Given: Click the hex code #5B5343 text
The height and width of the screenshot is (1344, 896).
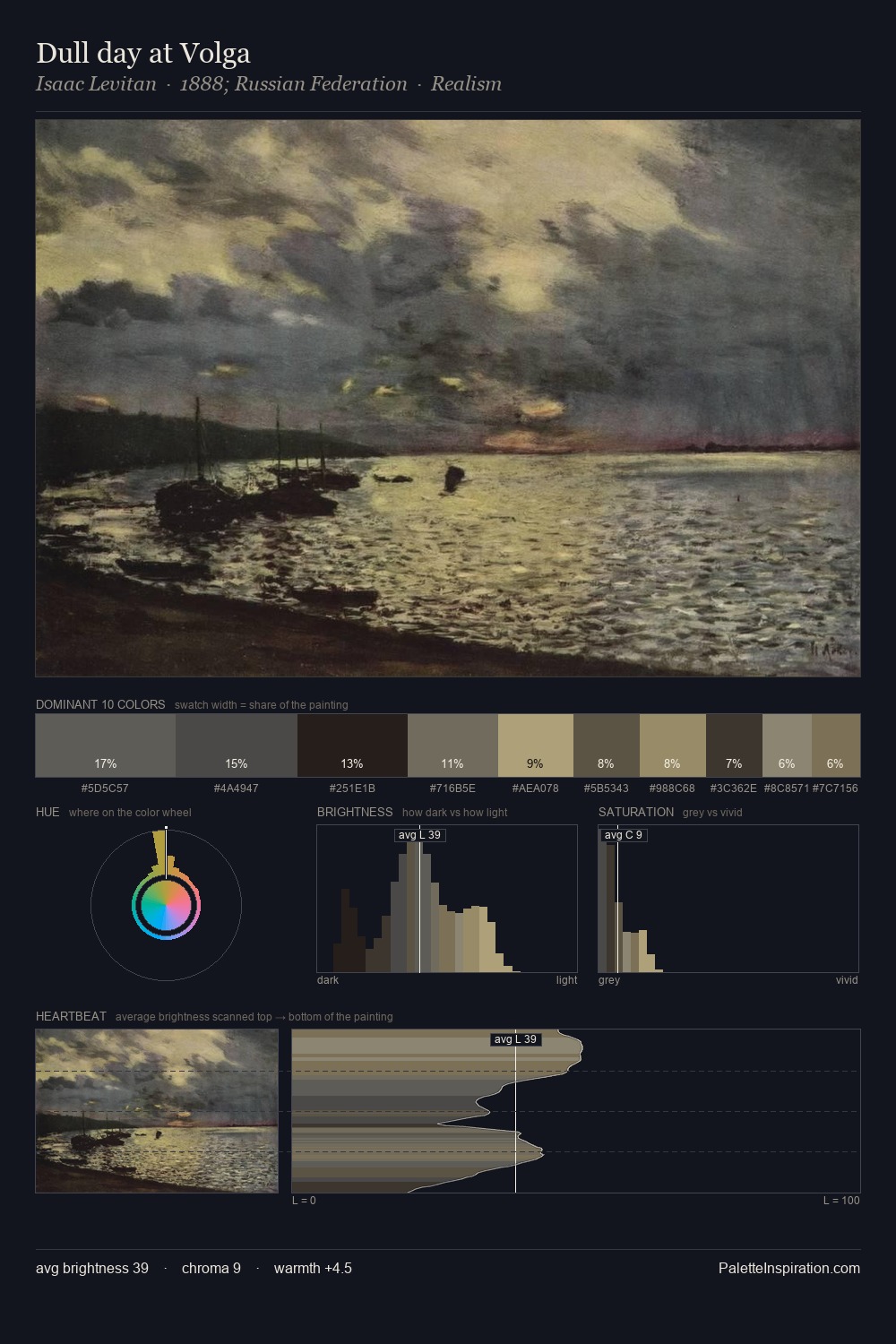Looking at the screenshot, I should tap(607, 788).
